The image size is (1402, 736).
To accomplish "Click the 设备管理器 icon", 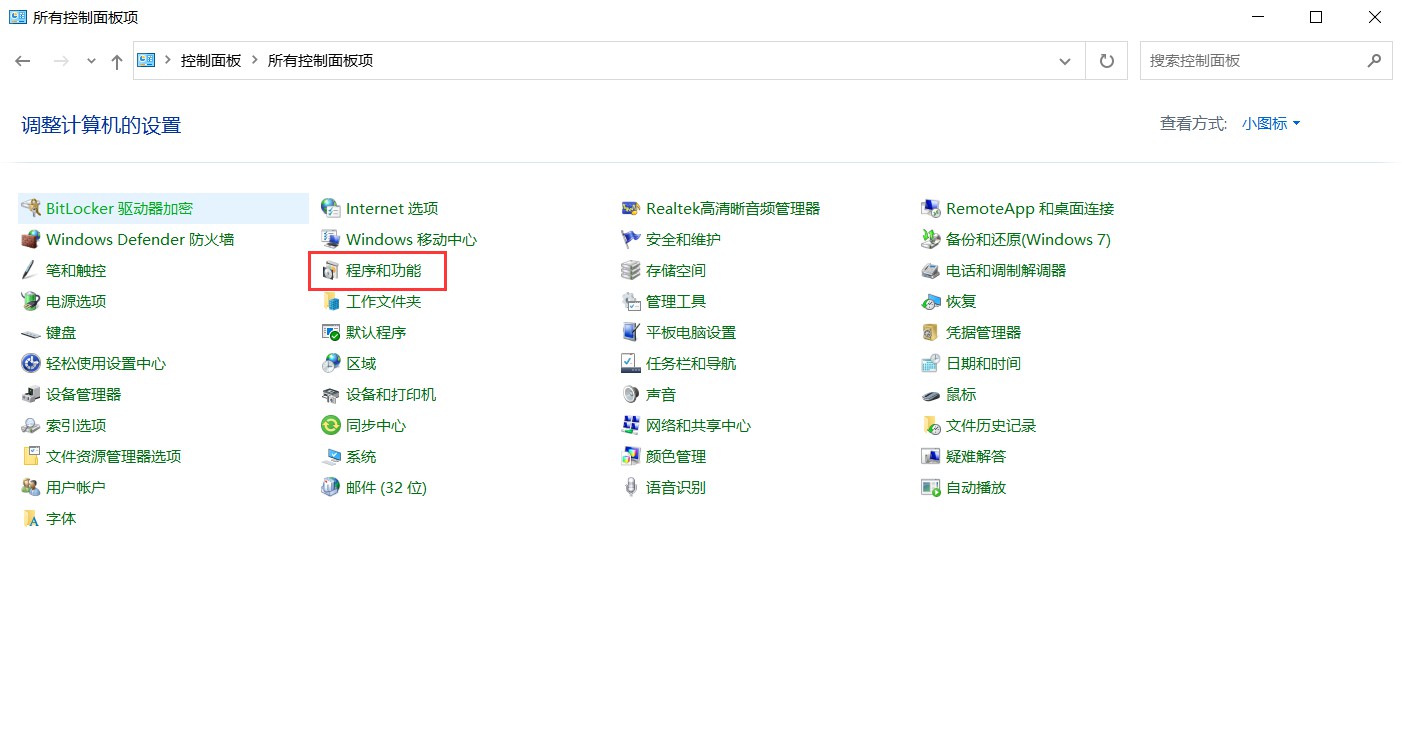I will 30,395.
